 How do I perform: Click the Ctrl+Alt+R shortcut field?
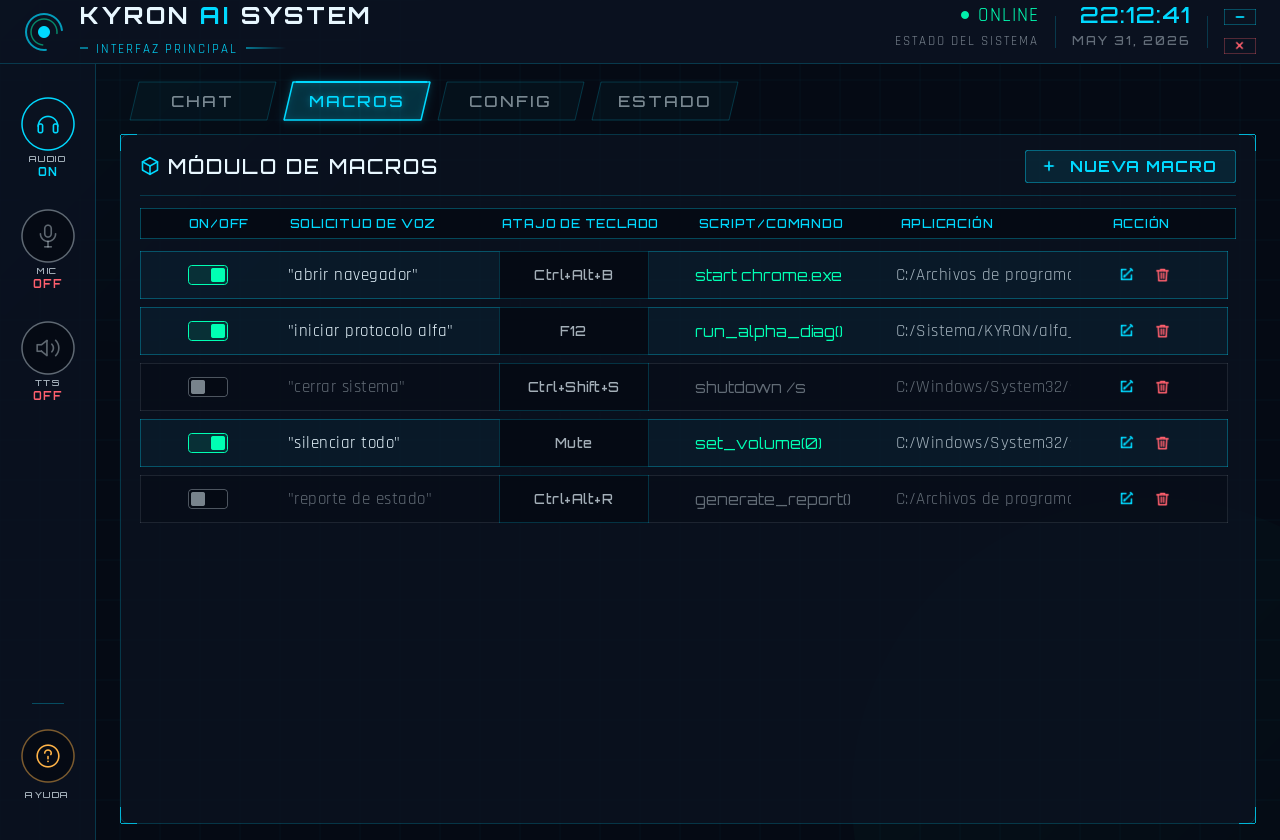click(574, 499)
